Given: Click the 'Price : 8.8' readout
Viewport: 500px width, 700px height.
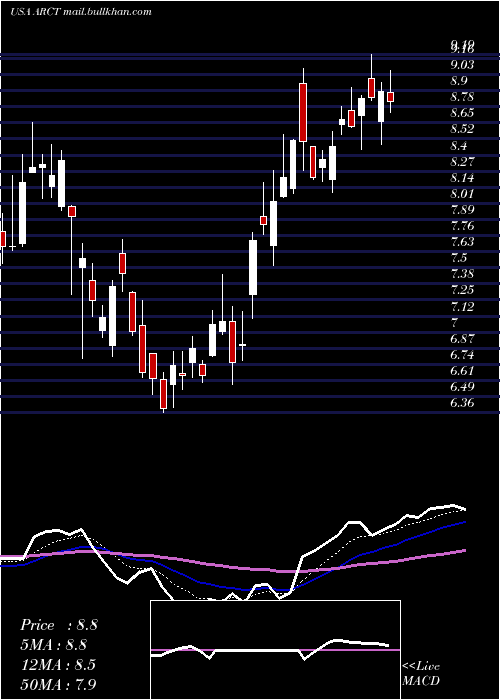Looking at the screenshot, I should point(58,625).
